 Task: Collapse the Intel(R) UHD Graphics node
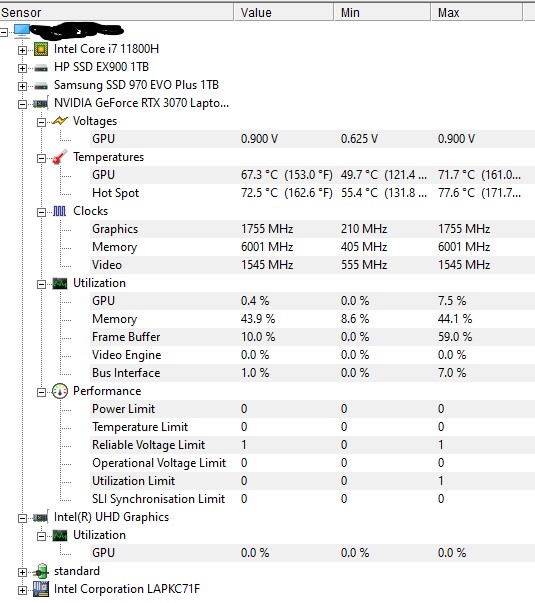tap(22, 518)
